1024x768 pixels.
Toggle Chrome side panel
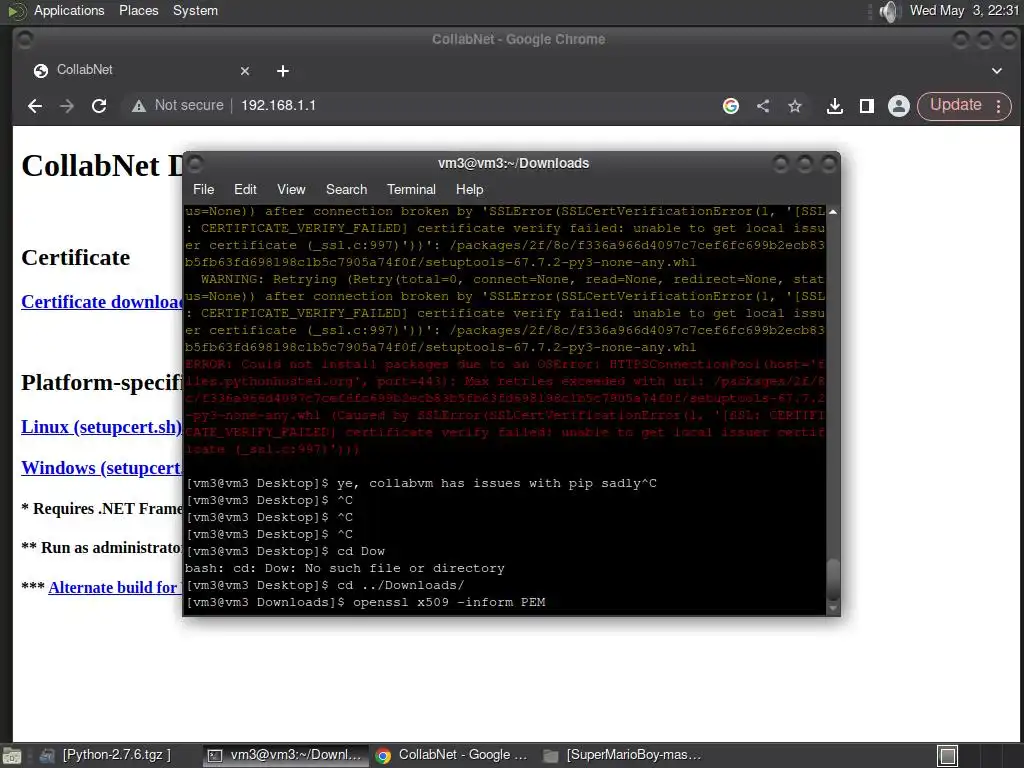click(867, 106)
